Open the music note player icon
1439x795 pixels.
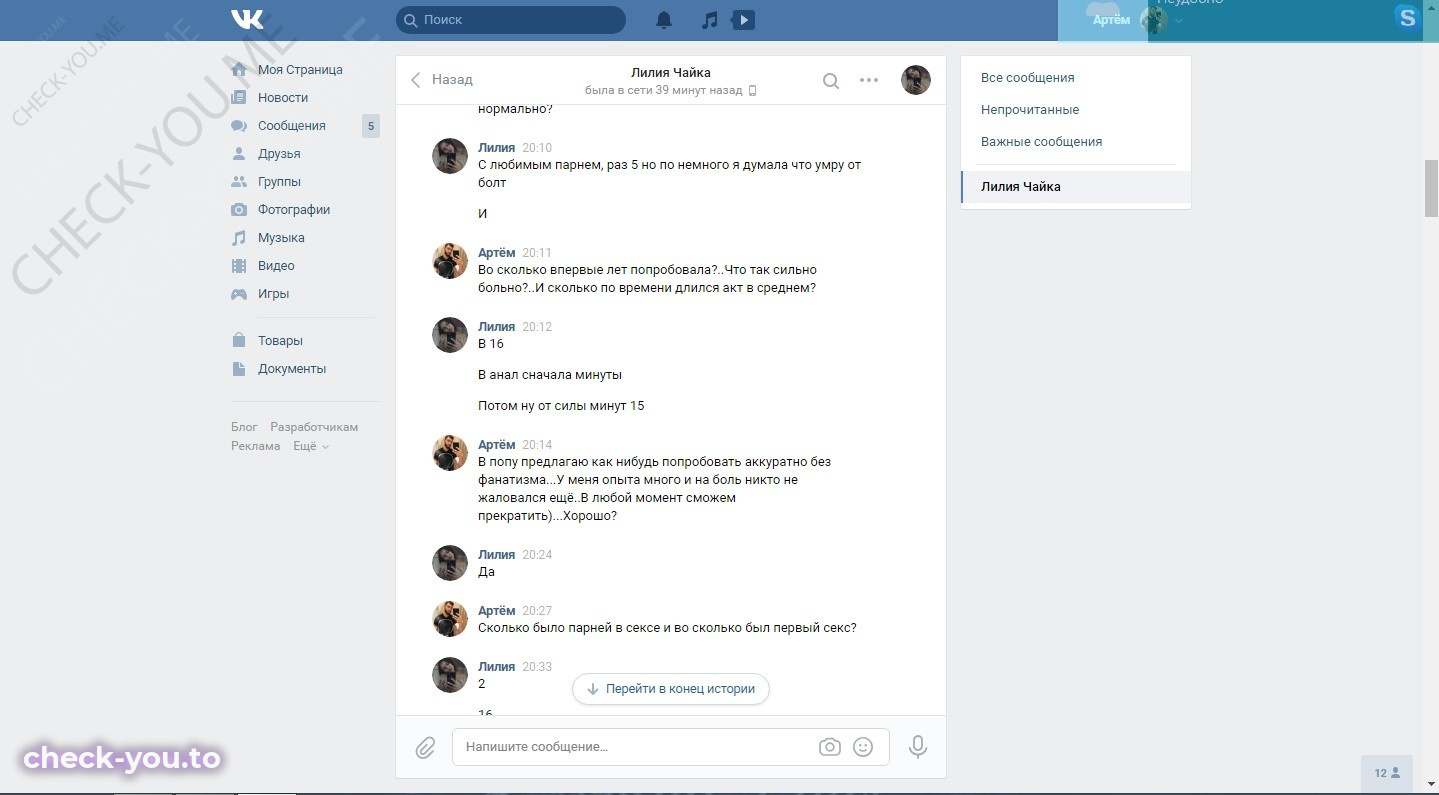click(709, 20)
